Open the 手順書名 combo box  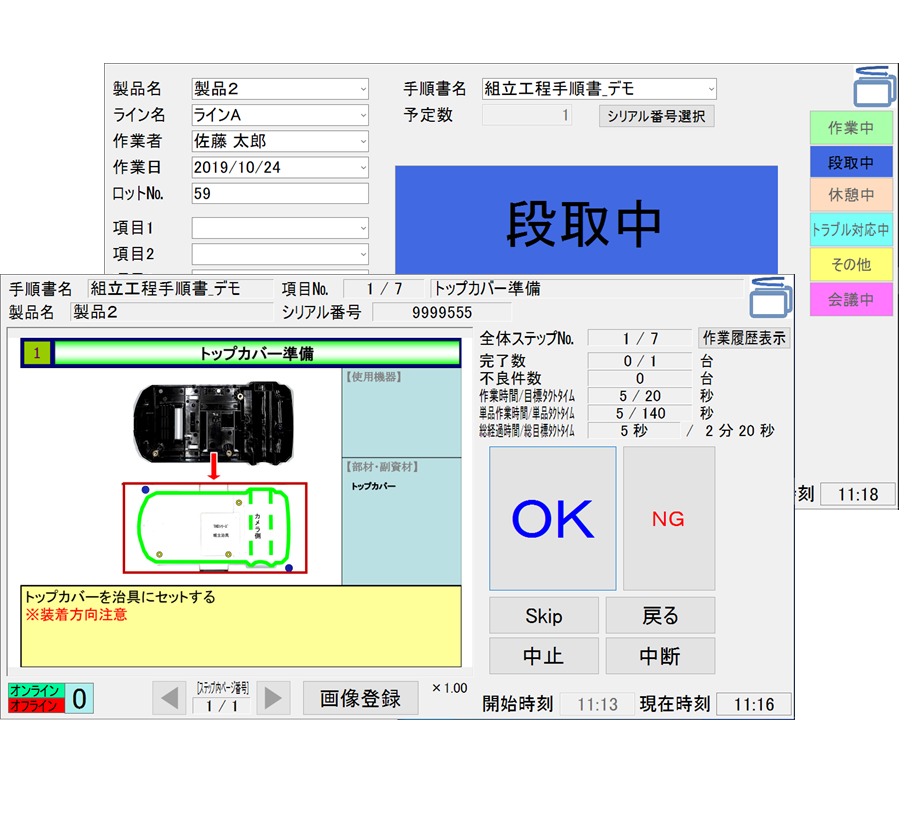[598, 89]
